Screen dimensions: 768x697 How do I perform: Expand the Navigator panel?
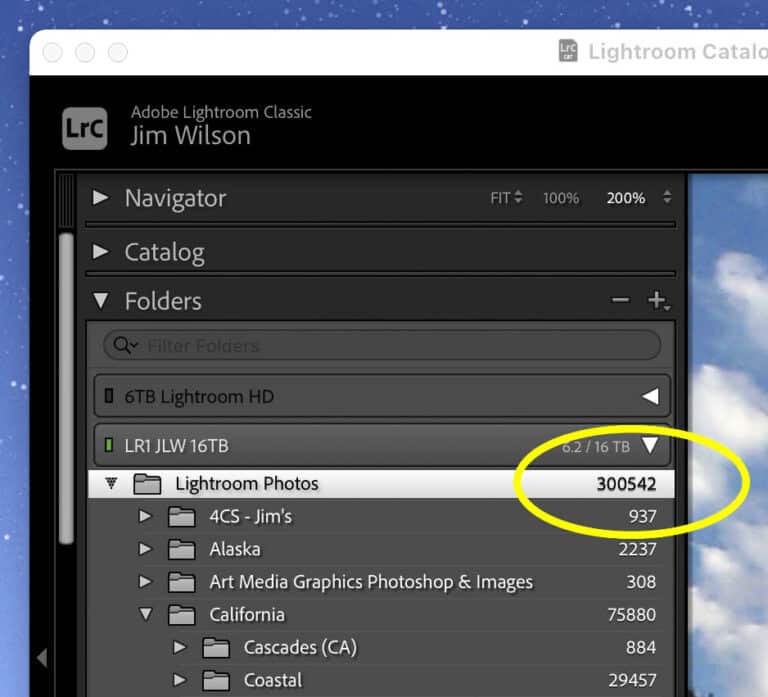[x=101, y=197]
